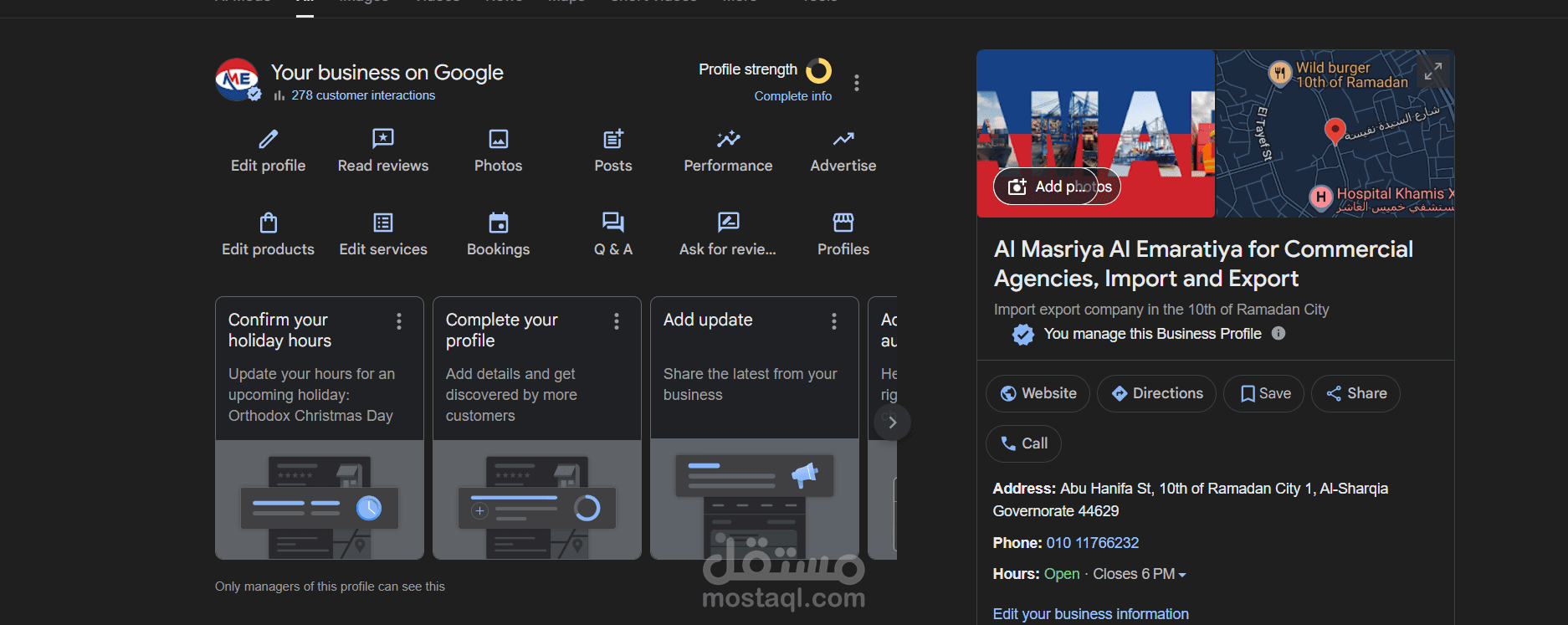Open options for Add update card
Image resolution: width=1568 pixels, height=625 pixels.
[834, 321]
